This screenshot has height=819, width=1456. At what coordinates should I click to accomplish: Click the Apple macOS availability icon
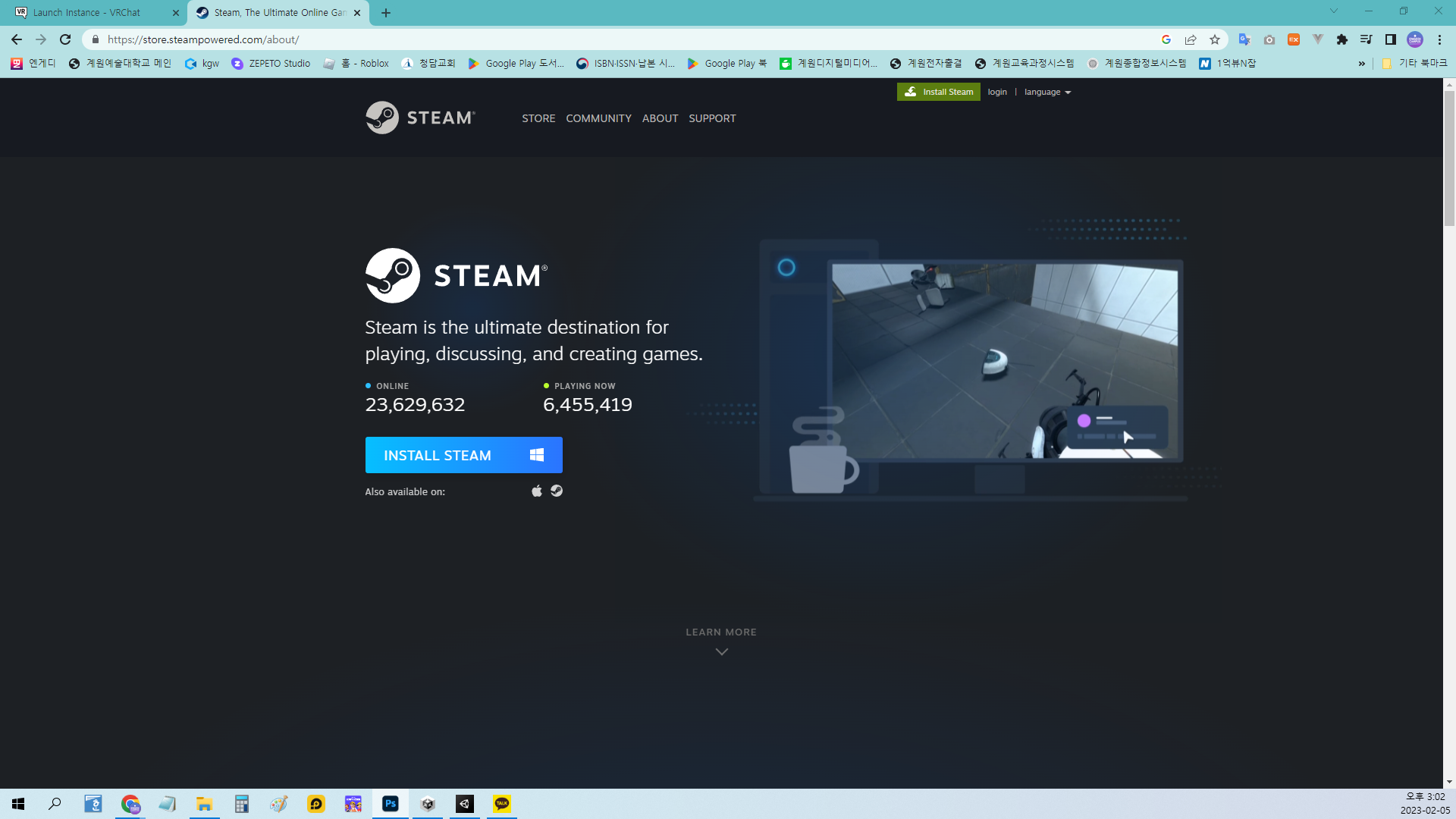point(537,491)
